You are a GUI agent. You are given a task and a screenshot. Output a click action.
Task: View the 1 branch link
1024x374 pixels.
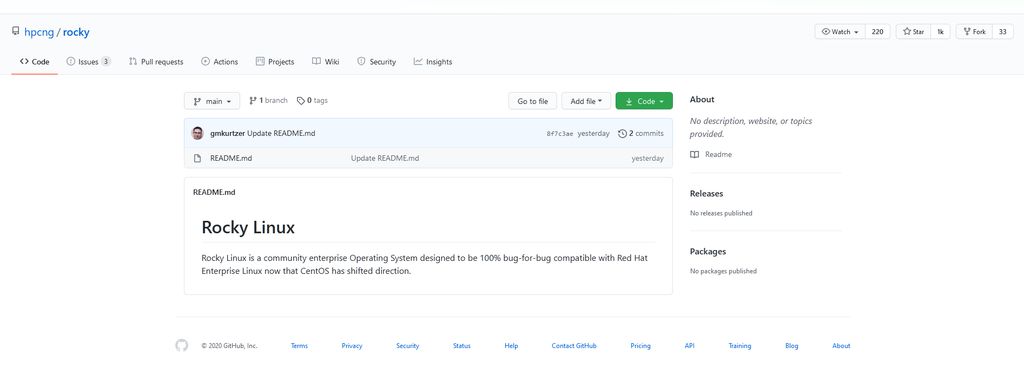268,101
